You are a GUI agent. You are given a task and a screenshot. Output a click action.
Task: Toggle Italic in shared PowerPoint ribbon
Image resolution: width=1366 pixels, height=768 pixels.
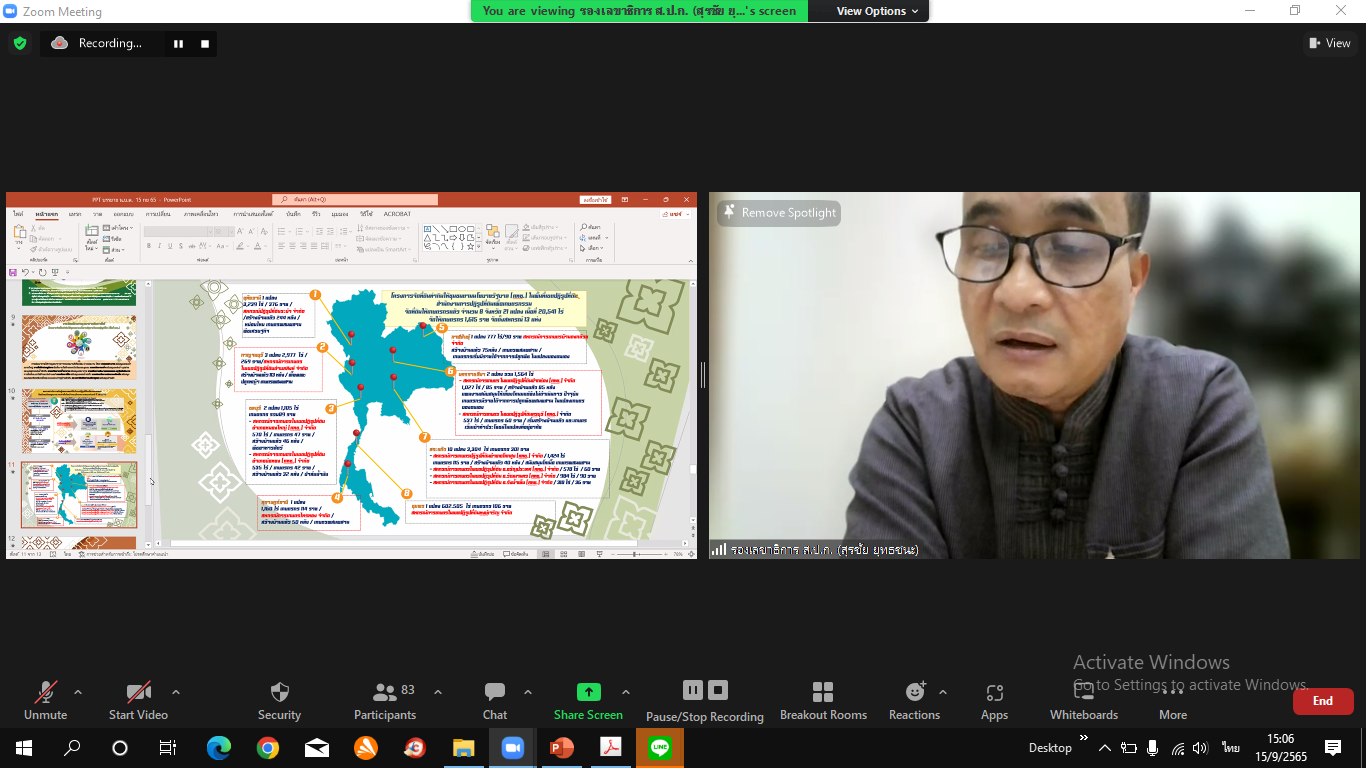tap(159, 246)
